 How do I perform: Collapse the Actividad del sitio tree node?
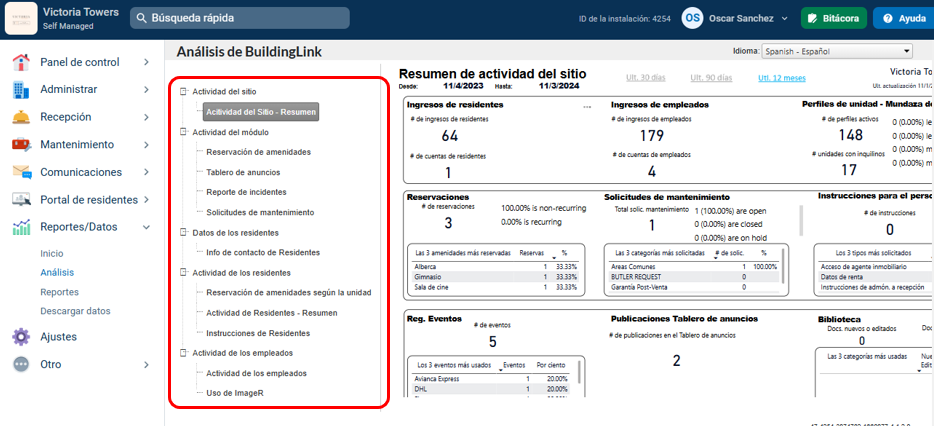pyautogui.click(x=183, y=92)
